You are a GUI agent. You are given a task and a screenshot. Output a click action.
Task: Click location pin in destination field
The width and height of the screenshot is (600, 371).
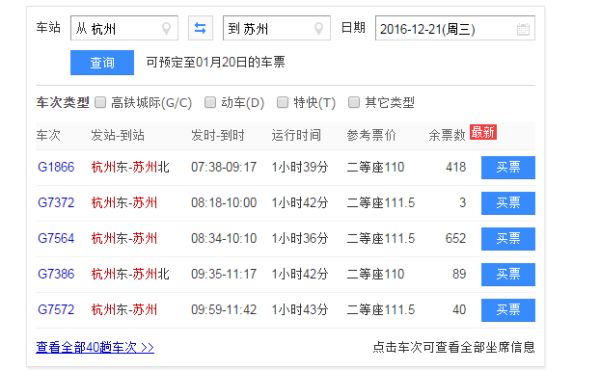pos(318,28)
